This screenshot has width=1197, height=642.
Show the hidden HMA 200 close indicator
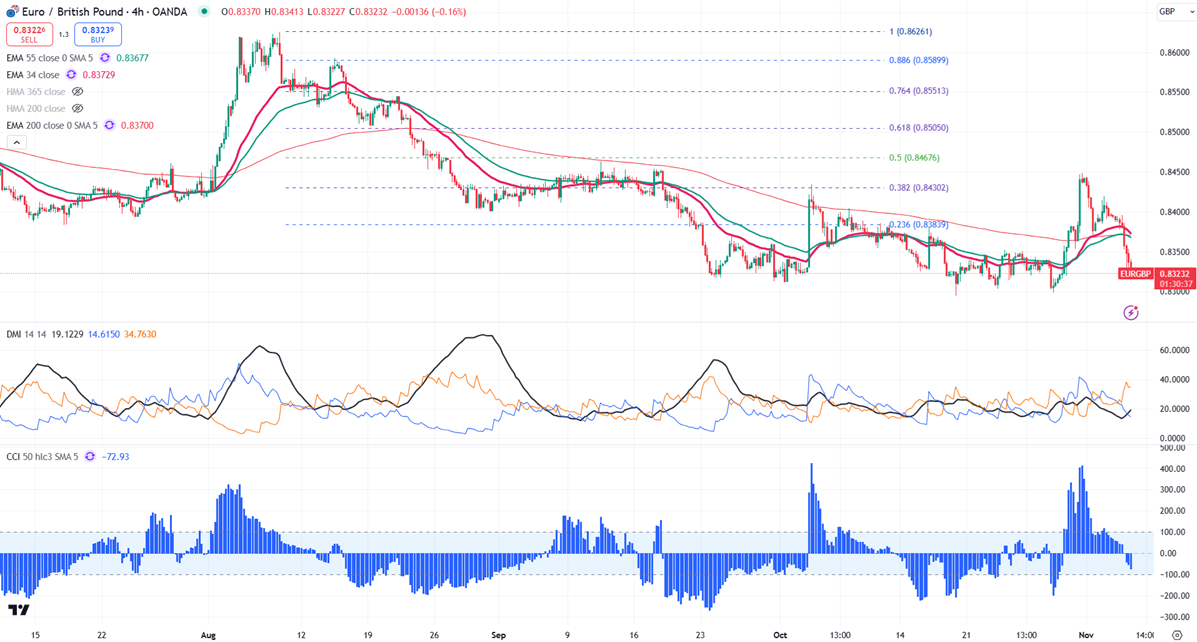click(78, 108)
